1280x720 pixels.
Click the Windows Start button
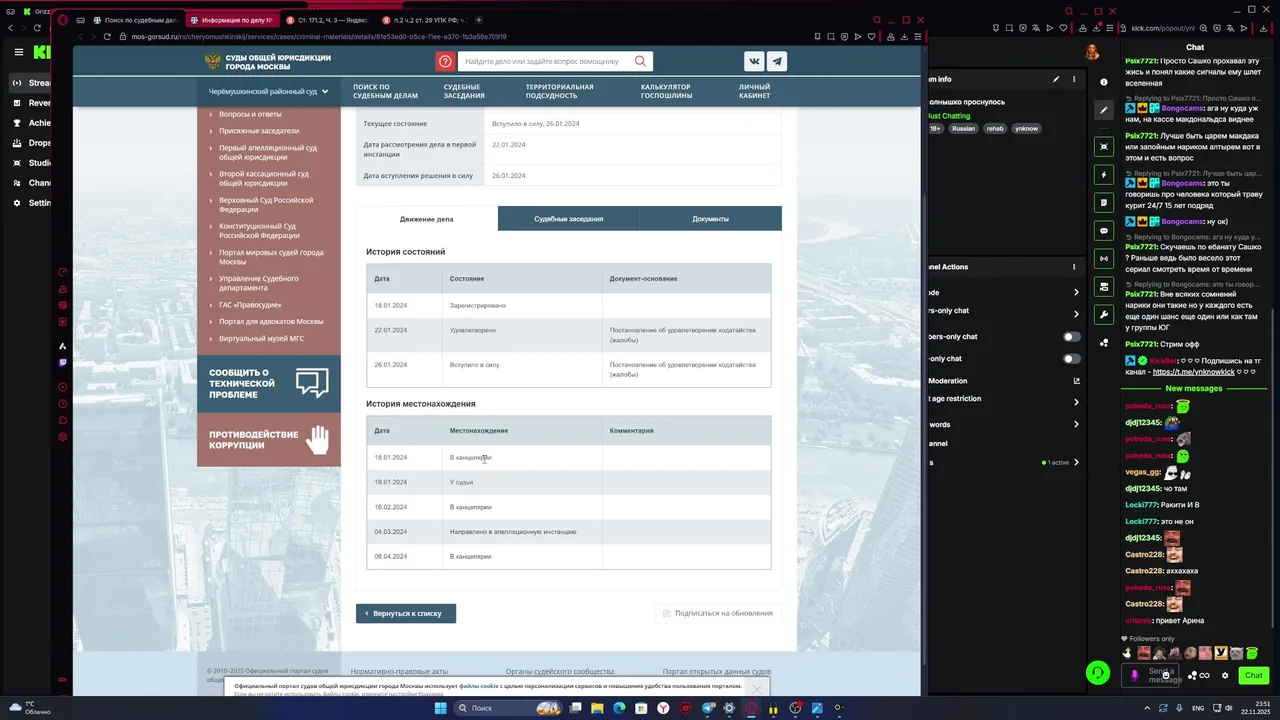coord(439,708)
